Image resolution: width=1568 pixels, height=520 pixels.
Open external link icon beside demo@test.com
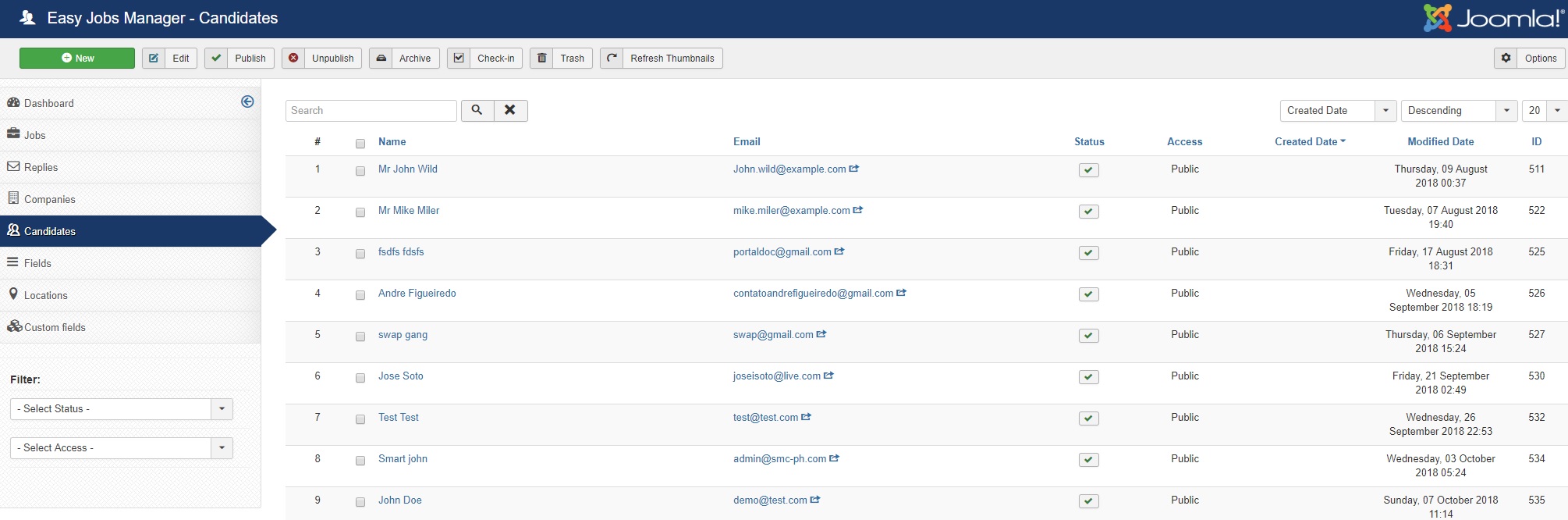(815, 500)
